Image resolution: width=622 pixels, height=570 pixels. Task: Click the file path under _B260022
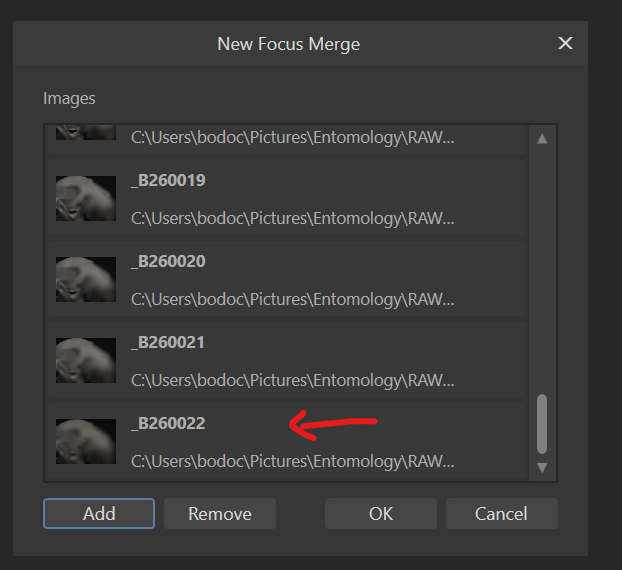293,461
